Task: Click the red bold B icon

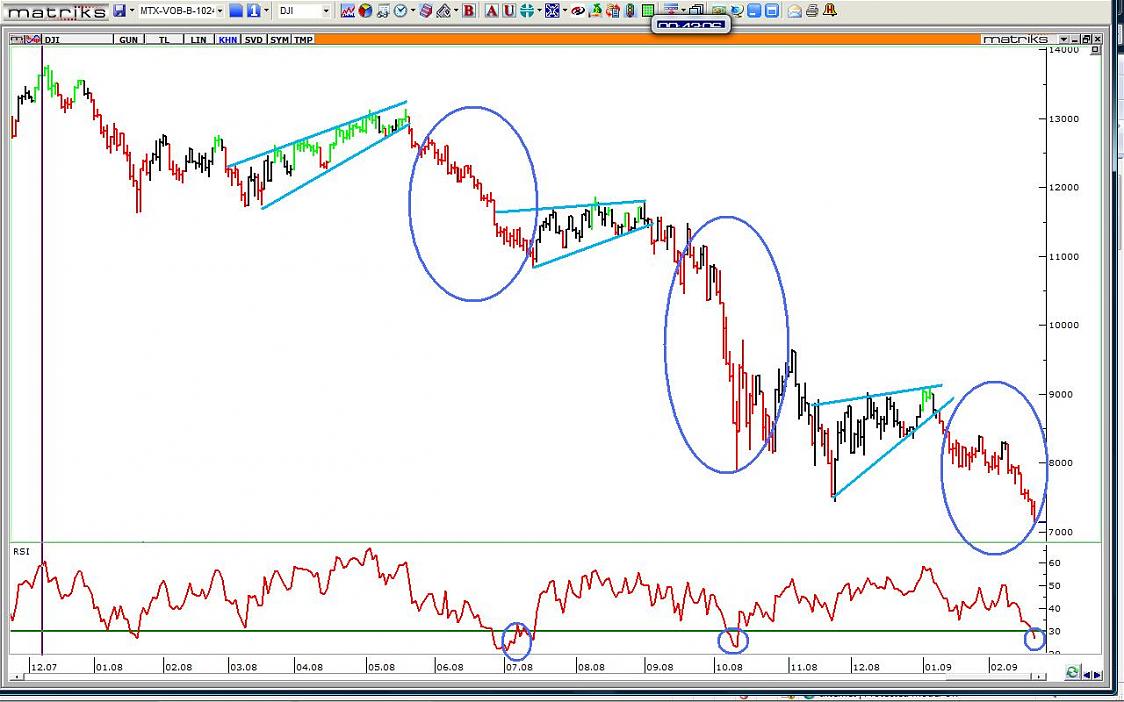Action: (x=468, y=11)
